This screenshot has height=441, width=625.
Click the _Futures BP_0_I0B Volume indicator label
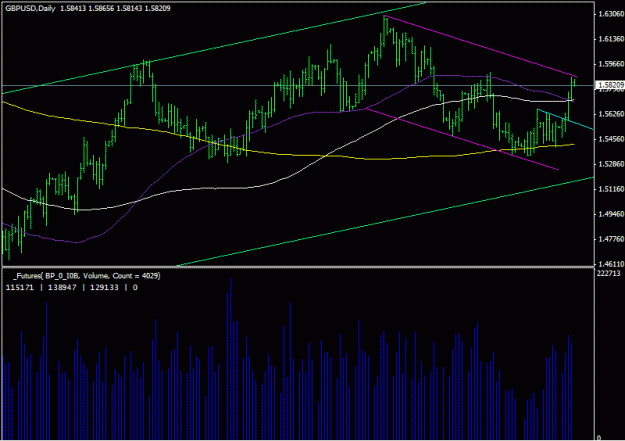86,276
